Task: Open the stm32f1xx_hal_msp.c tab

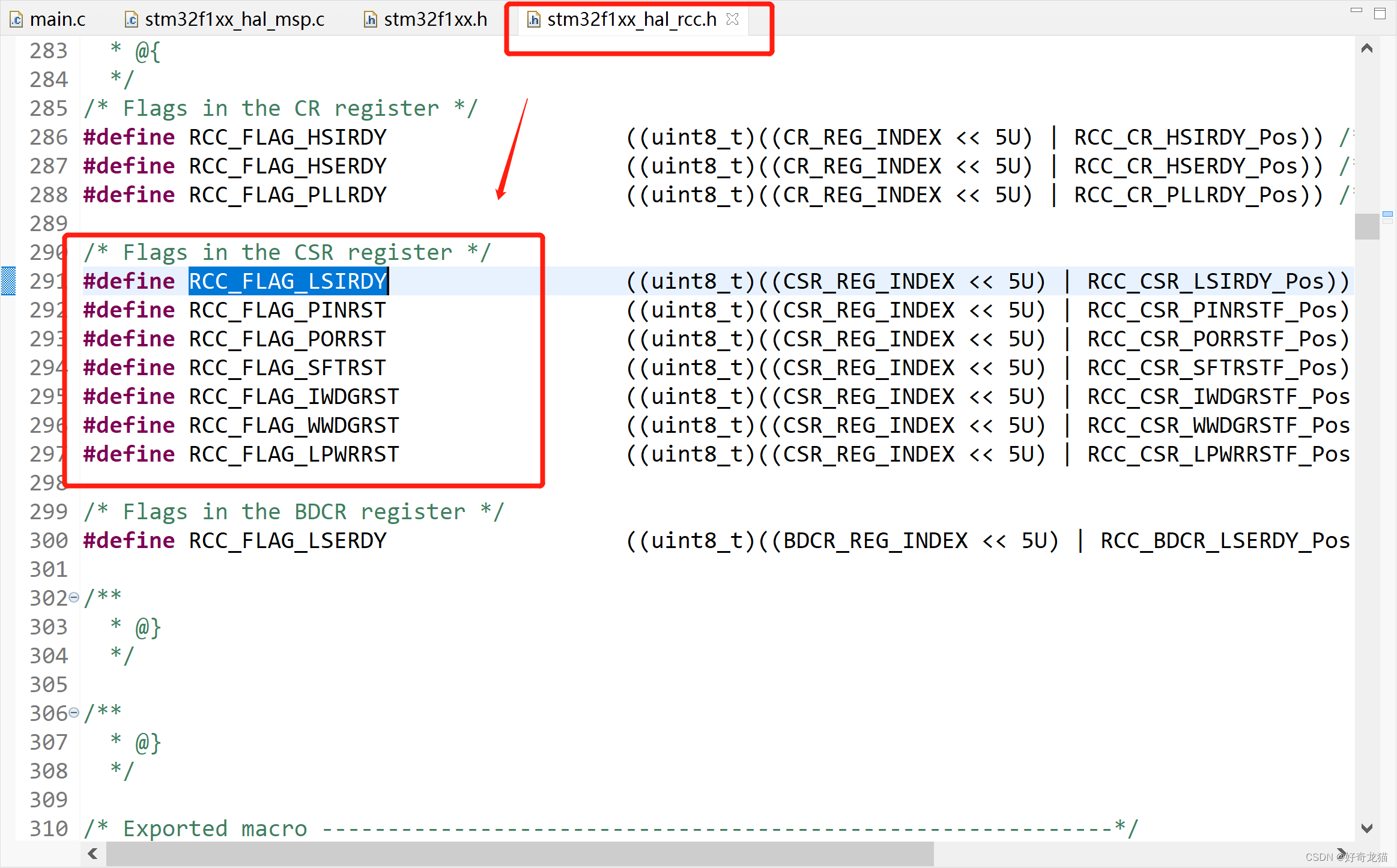Action: click(234, 19)
